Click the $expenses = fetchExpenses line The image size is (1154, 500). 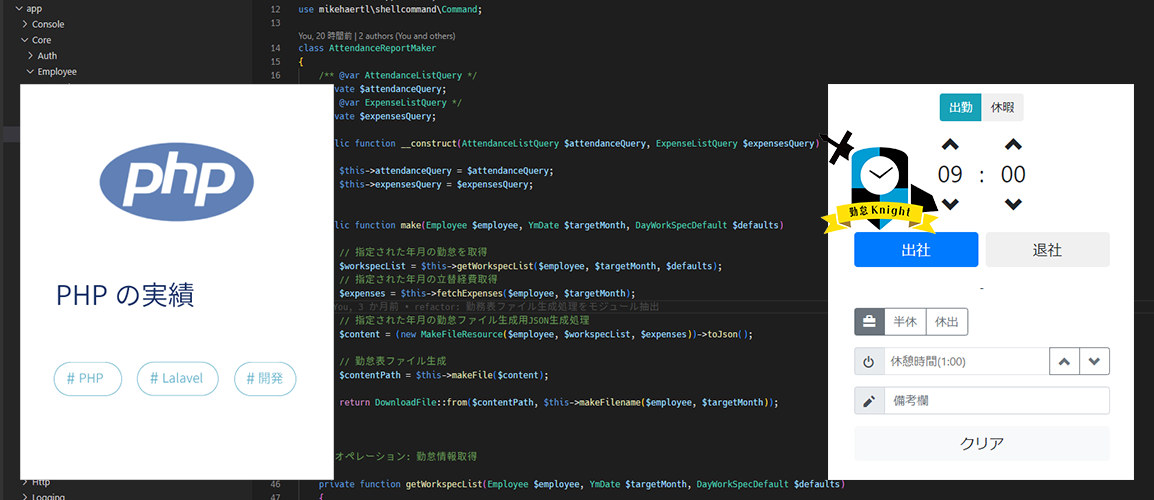[x=487, y=293]
